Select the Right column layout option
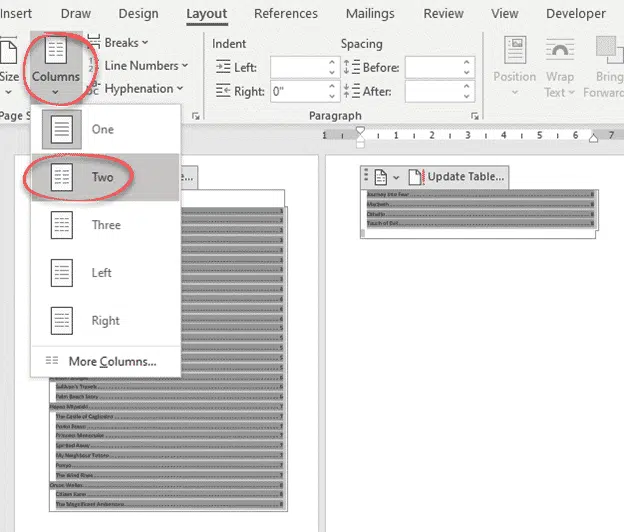 (106, 320)
